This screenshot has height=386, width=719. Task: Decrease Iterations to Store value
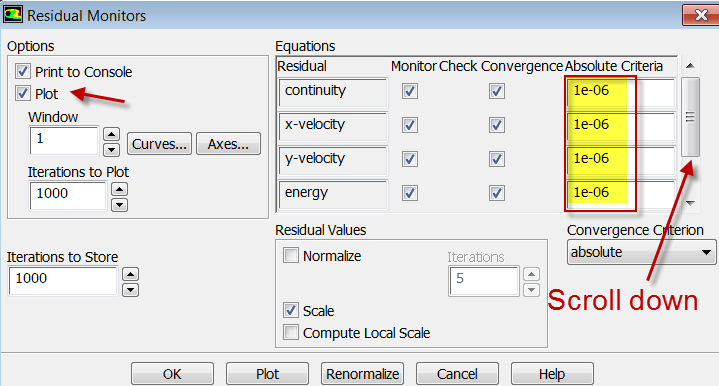coord(130,290)
